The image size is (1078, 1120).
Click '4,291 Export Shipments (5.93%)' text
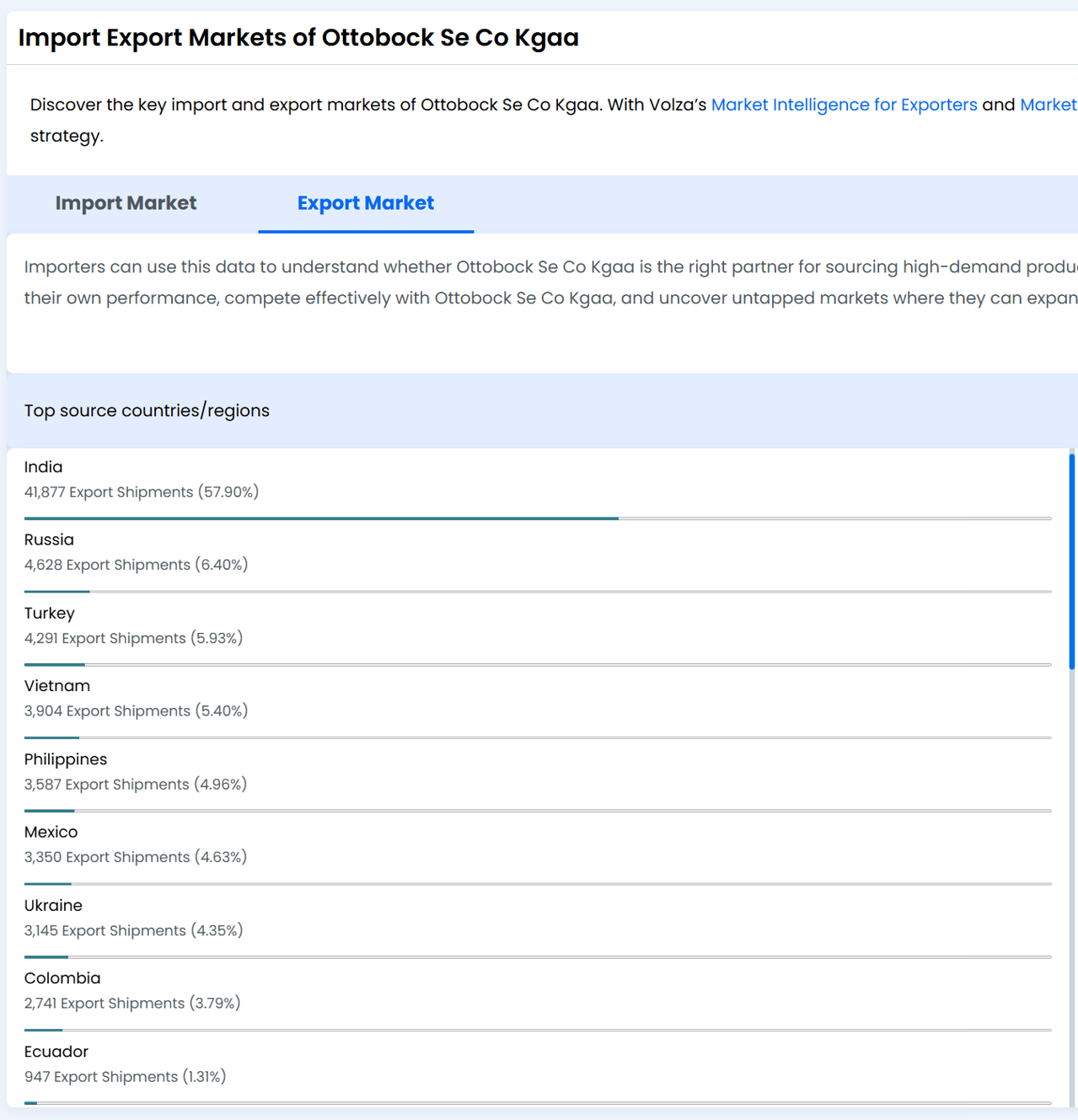tap(134, 638)
